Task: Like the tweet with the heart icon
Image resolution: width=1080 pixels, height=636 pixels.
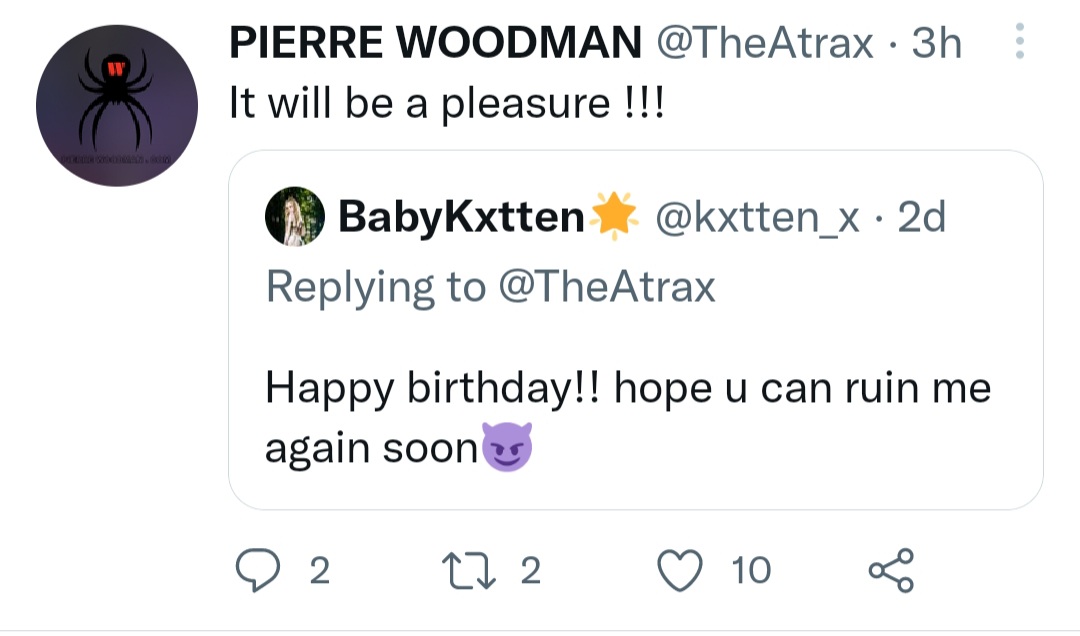Action: click(679, 570)
